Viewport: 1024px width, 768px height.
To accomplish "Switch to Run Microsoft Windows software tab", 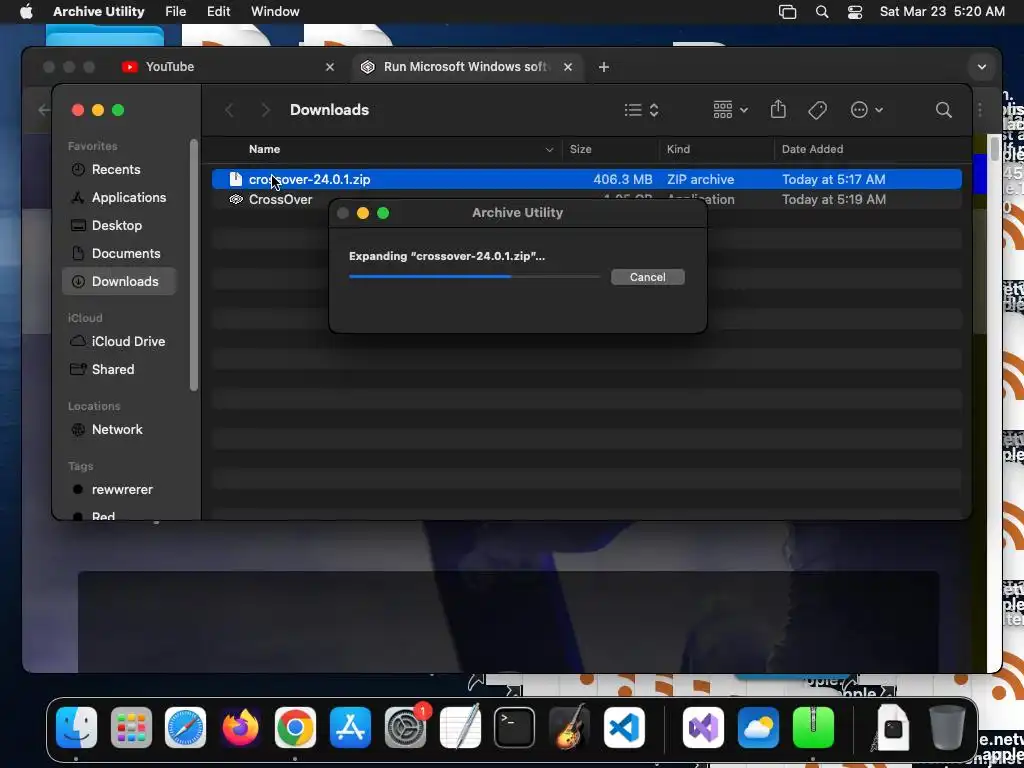I will (467, 67).
